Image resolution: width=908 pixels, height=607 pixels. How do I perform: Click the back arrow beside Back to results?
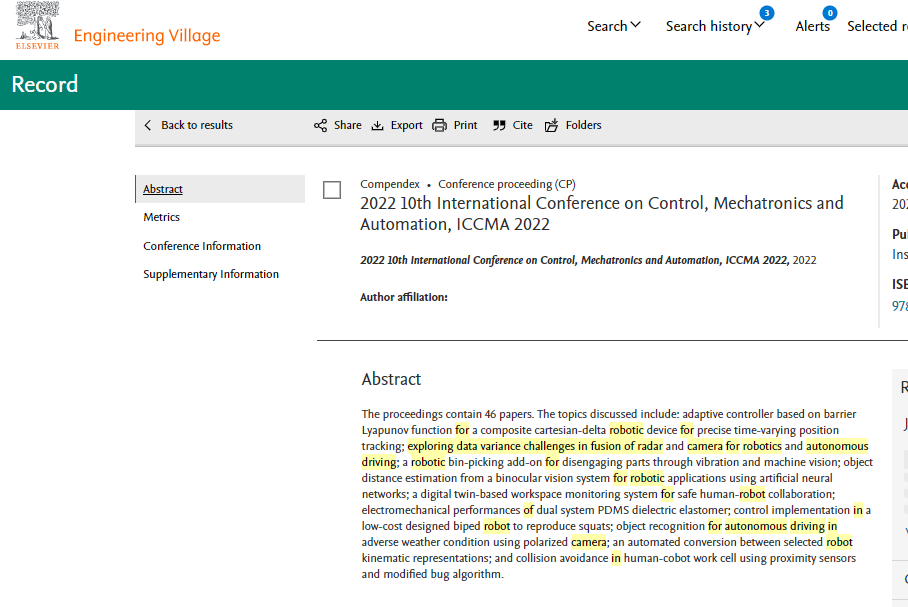pyautogui.click(x=149, y=126)
